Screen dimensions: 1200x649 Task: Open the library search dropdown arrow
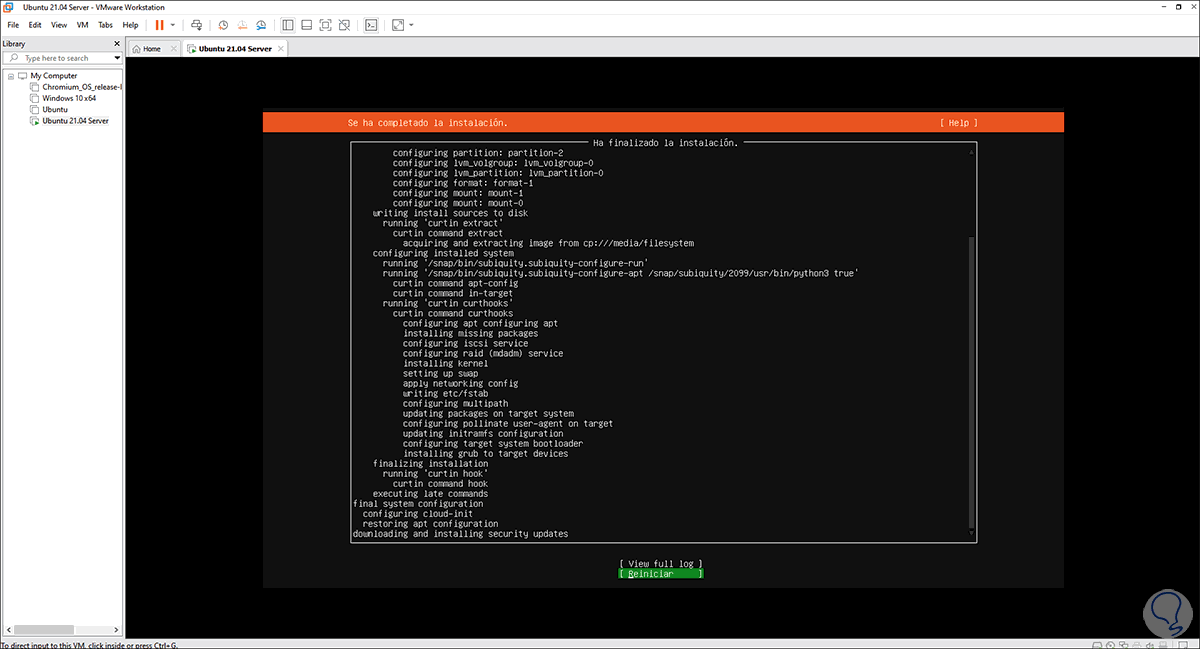117,58
